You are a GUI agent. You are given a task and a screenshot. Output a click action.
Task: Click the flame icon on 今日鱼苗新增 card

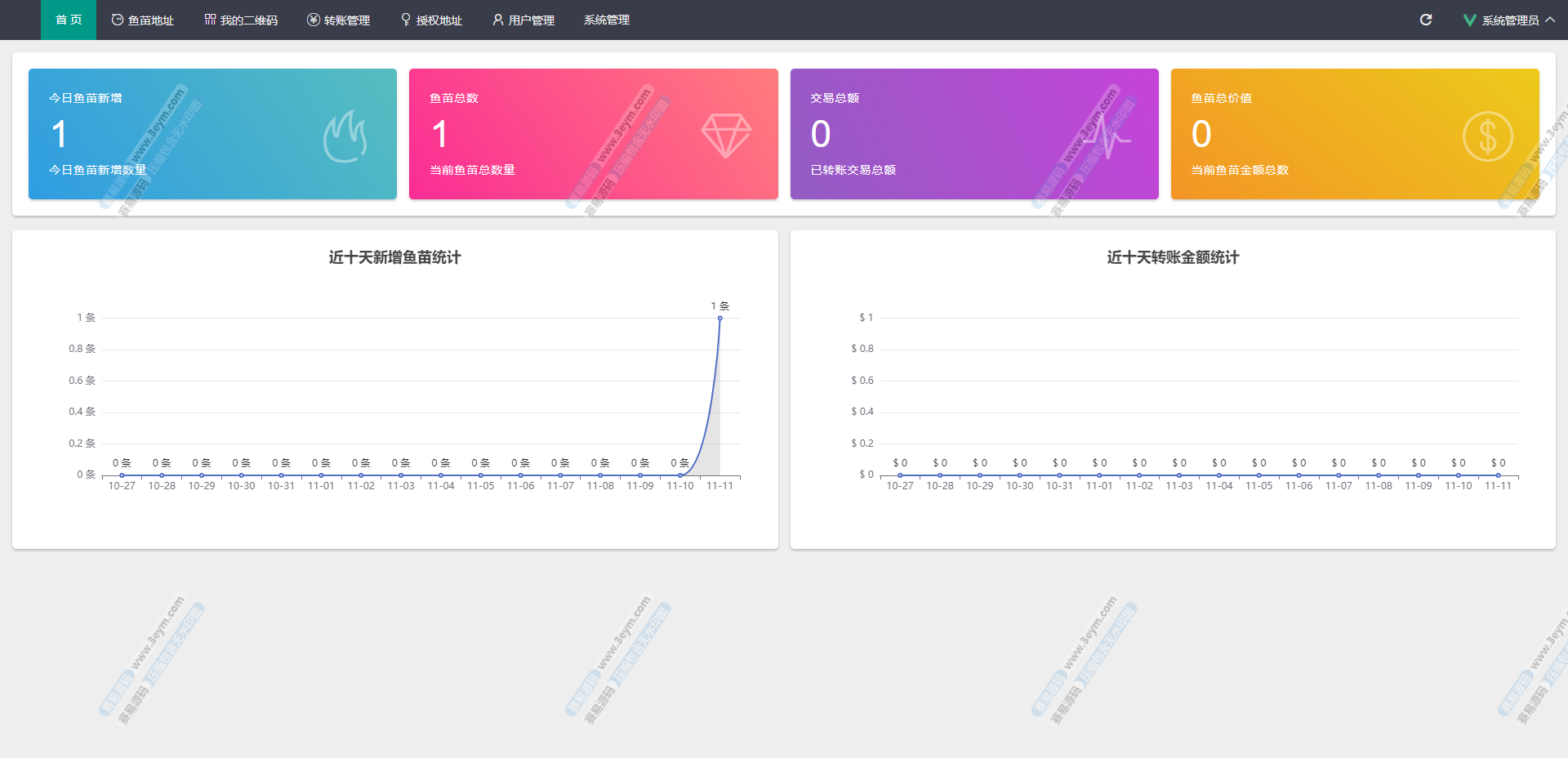click(345, 136)
